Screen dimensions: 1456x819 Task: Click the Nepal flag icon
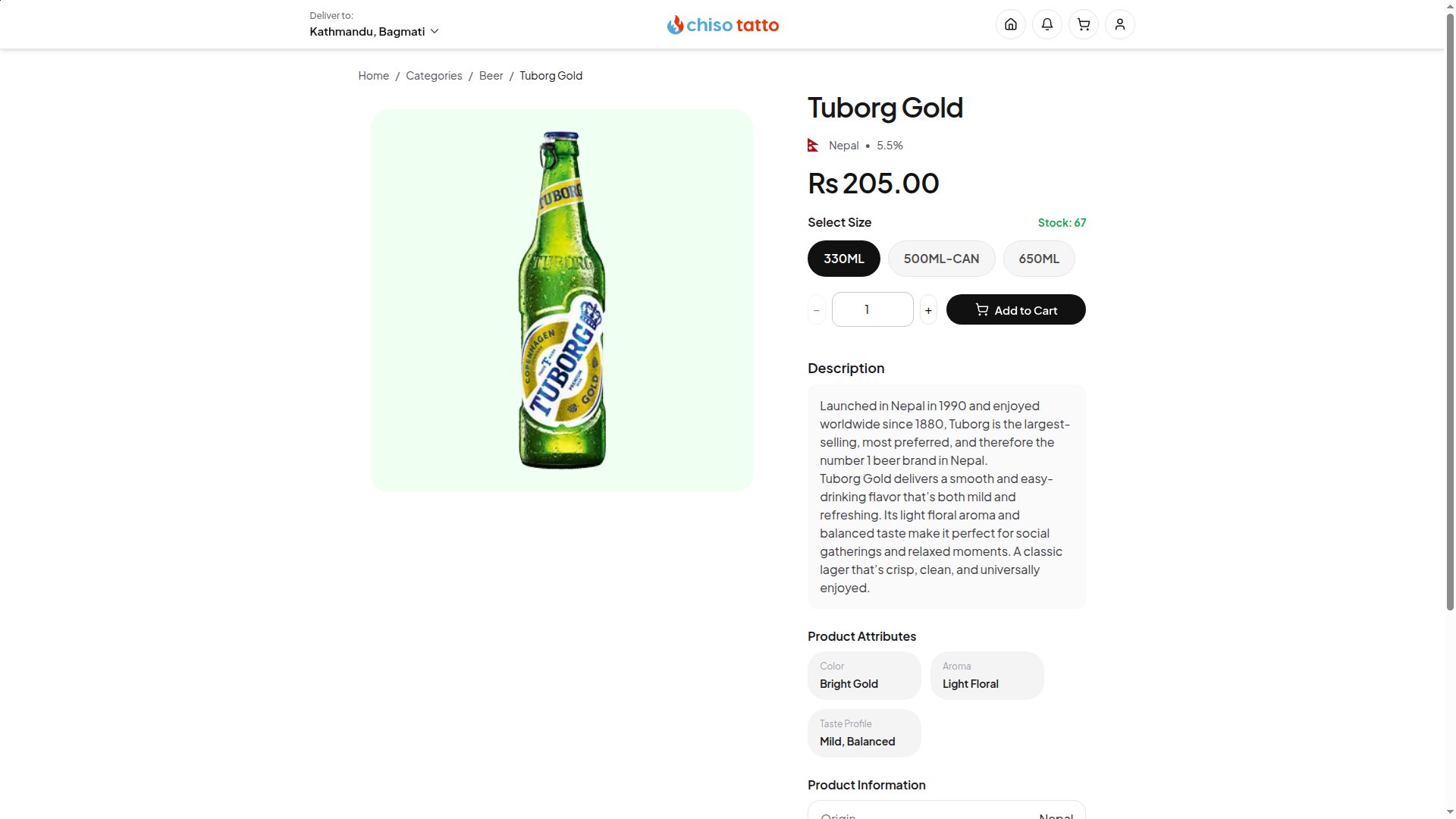pos(813,145)
